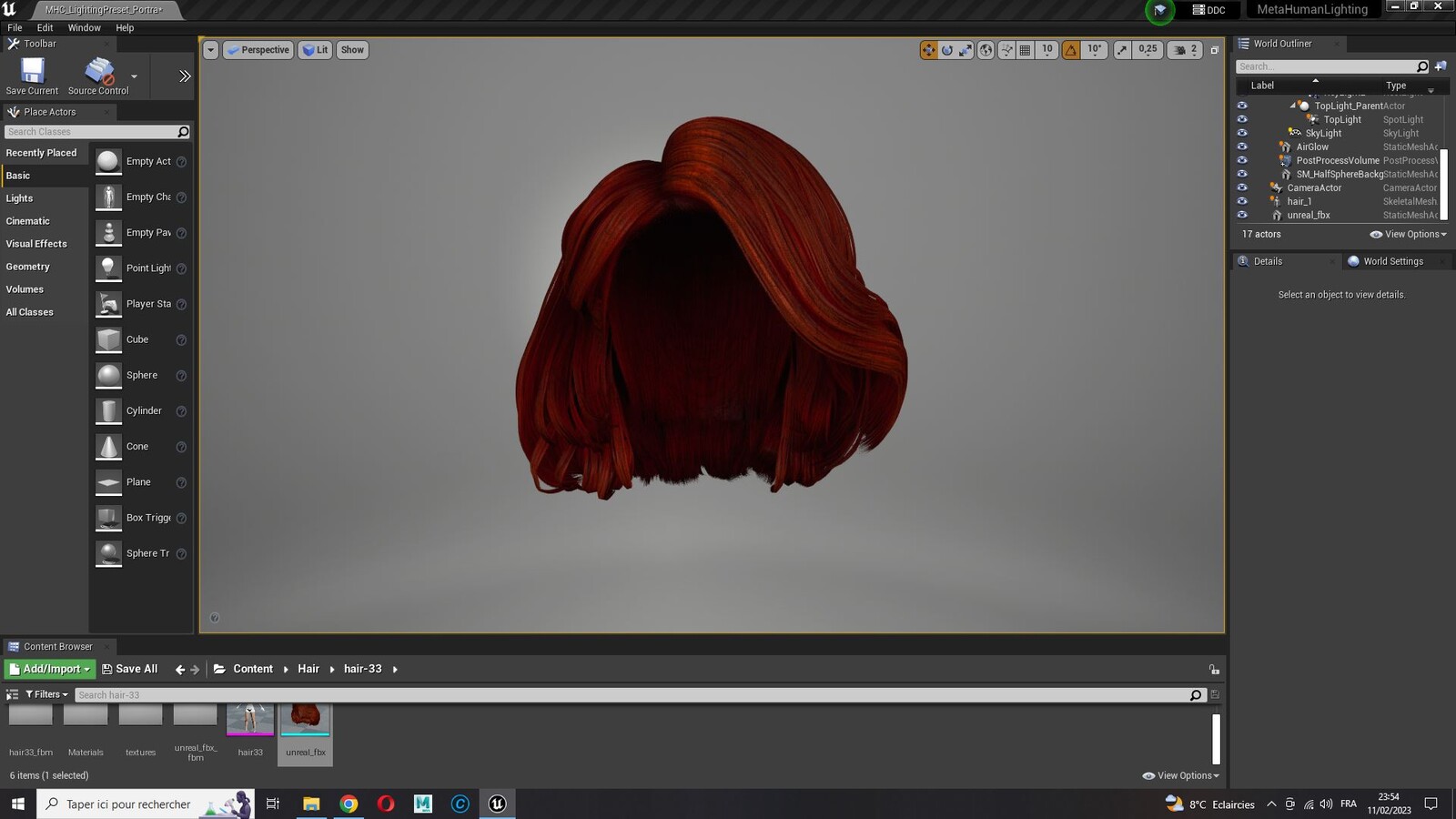Open Source Control from the toolbar

tap(98, 76)
